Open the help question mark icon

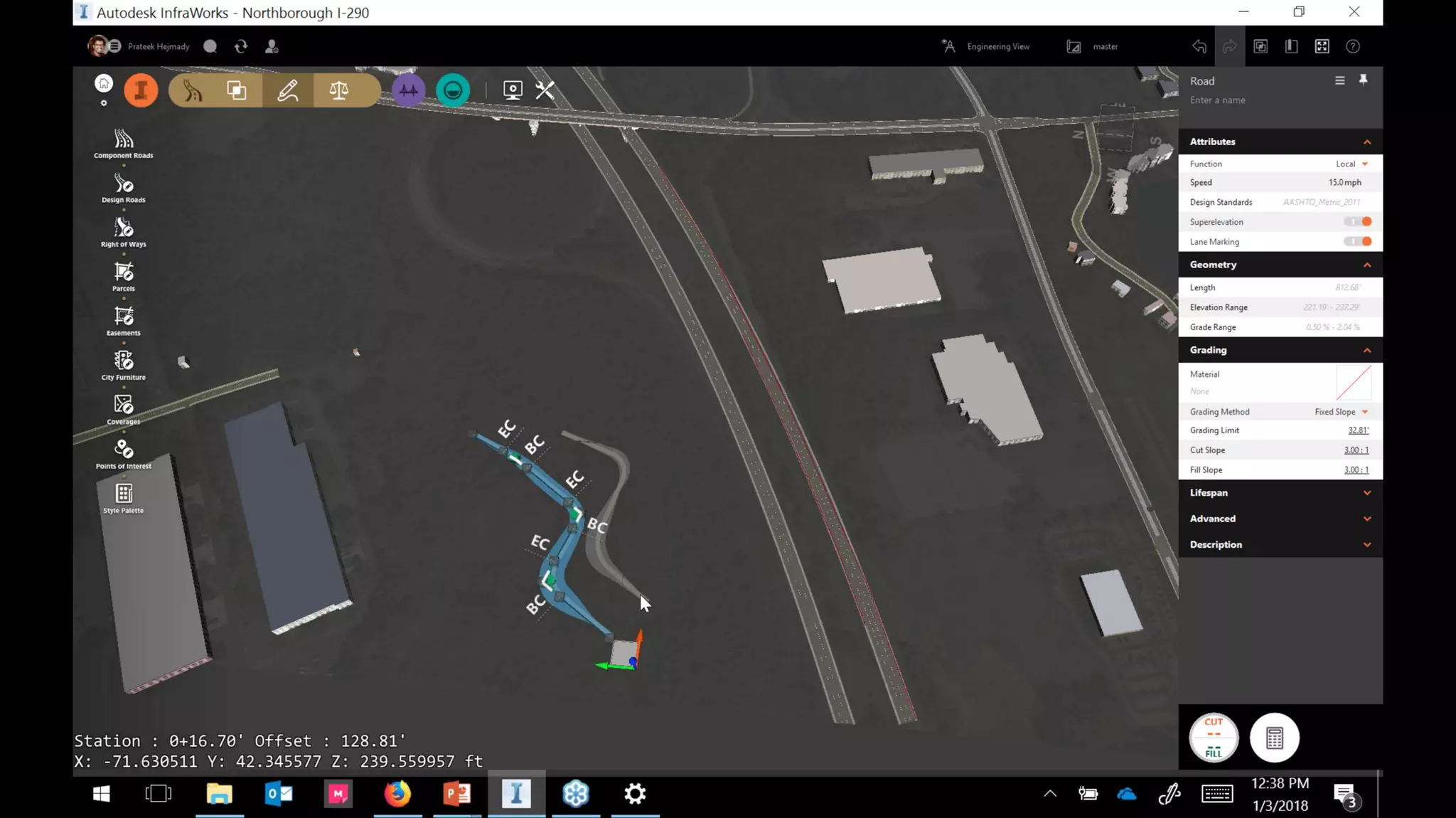(x=1353, y=46)
